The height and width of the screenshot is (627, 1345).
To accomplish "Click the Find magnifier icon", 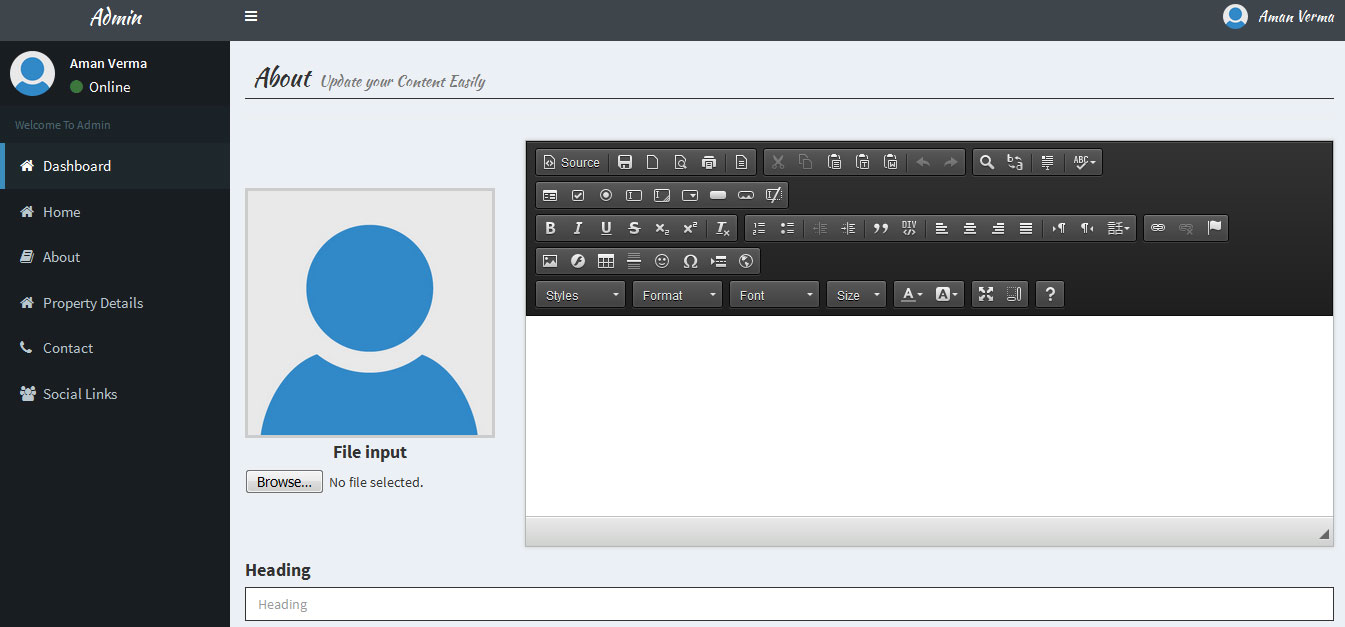I will pyautogui.click(x=987, y=162).
